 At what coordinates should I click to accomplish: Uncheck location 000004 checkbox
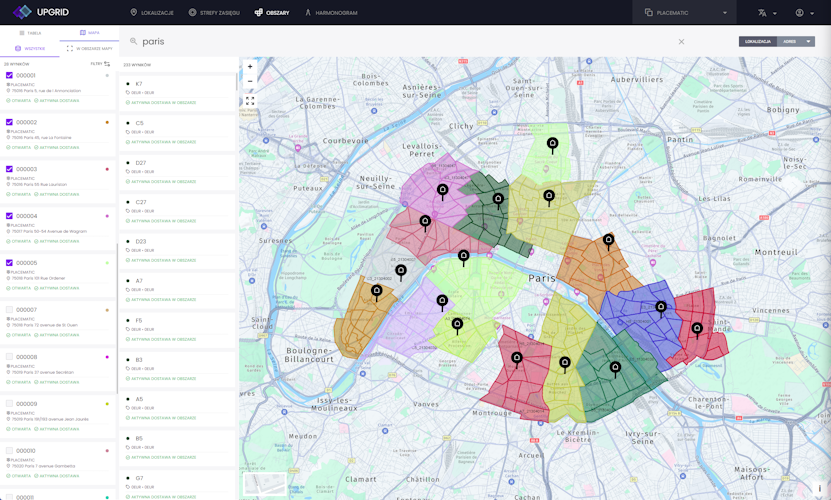point(10,216)
